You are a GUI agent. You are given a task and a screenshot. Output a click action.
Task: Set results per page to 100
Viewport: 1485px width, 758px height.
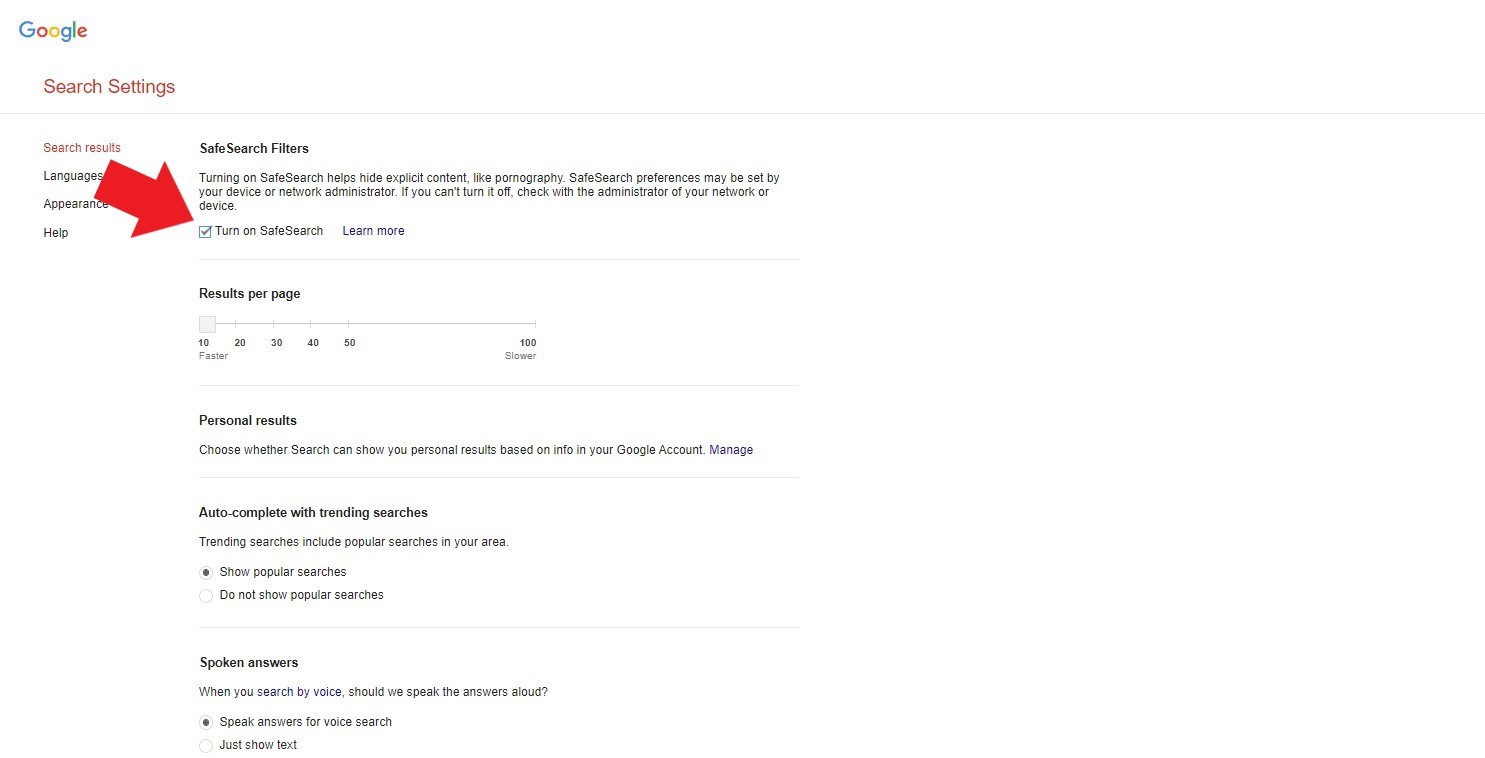pyautogui.click(x=535, y=324)
